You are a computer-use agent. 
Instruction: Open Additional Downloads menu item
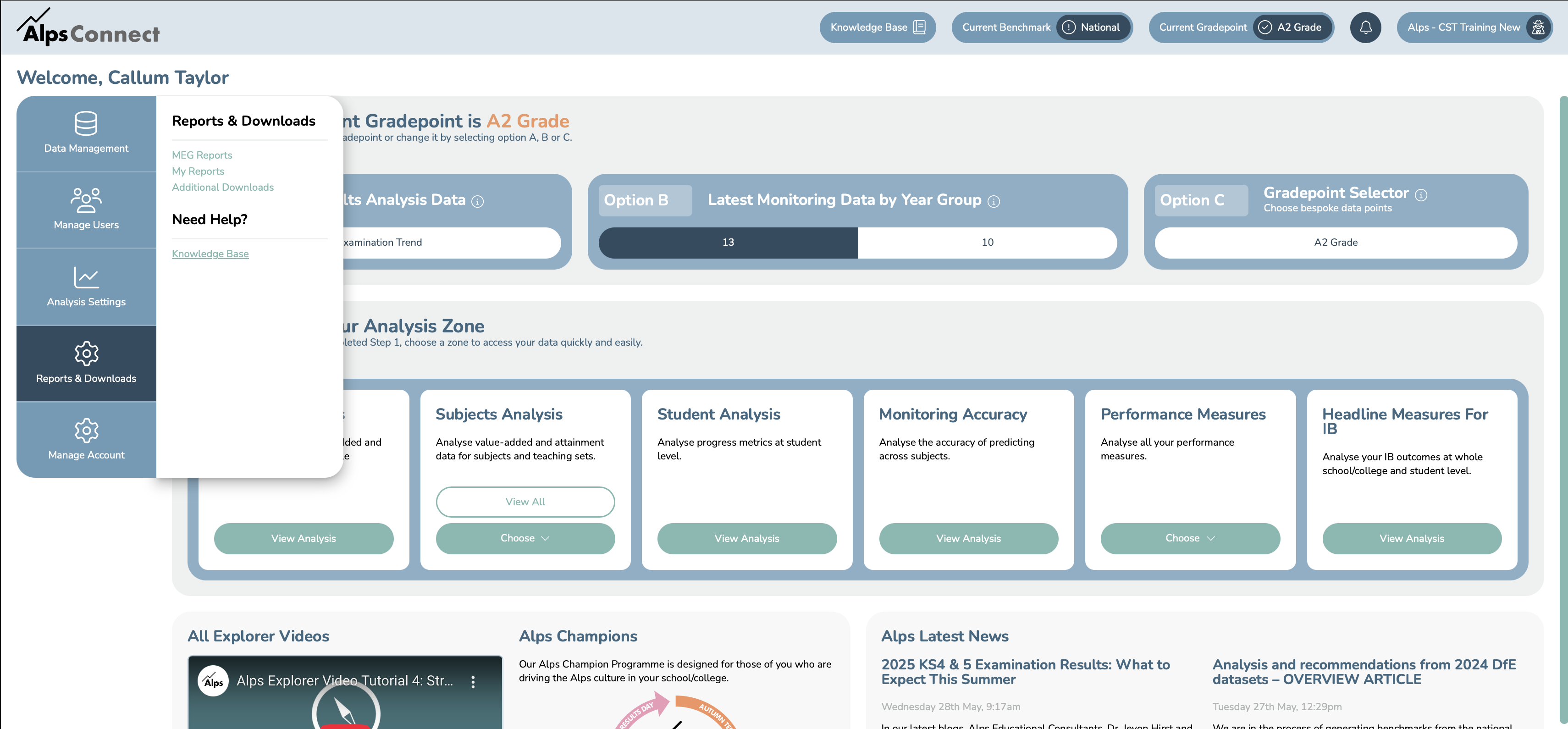222,188
